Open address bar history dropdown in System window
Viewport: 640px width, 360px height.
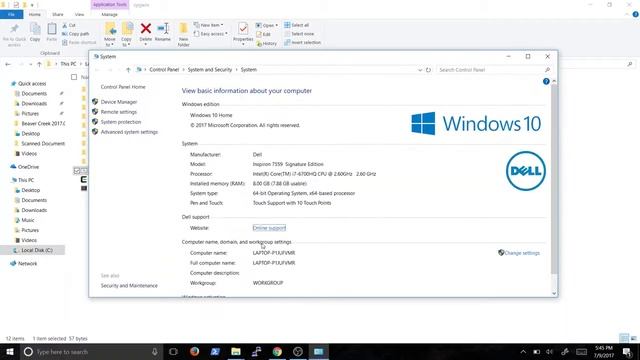point(420,70)
